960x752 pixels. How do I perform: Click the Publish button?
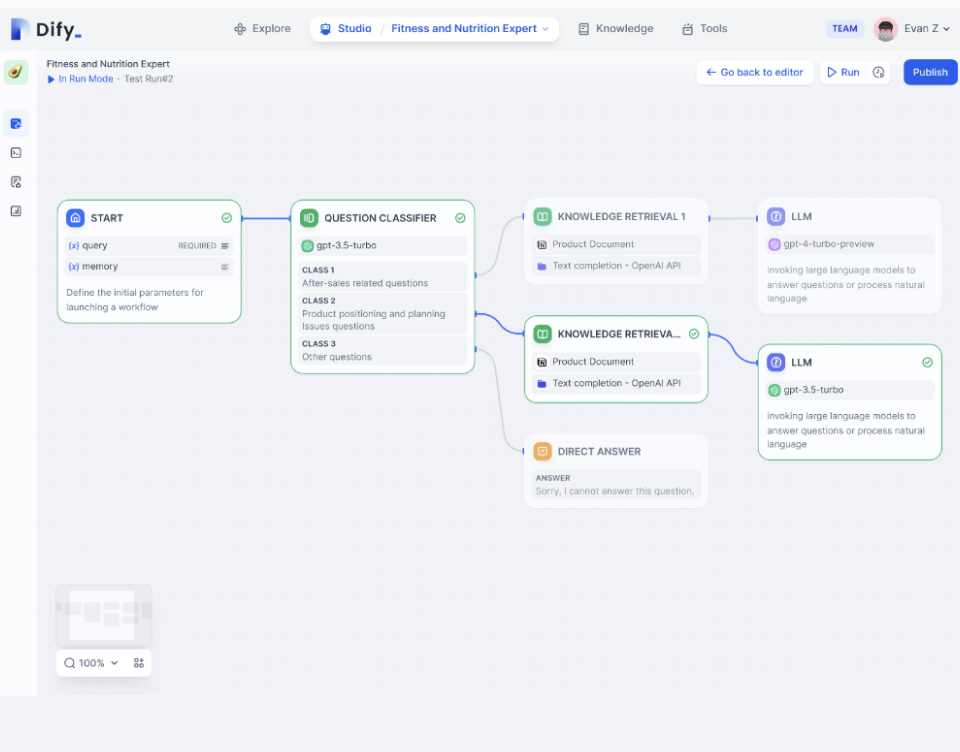(x=930, y=72)
